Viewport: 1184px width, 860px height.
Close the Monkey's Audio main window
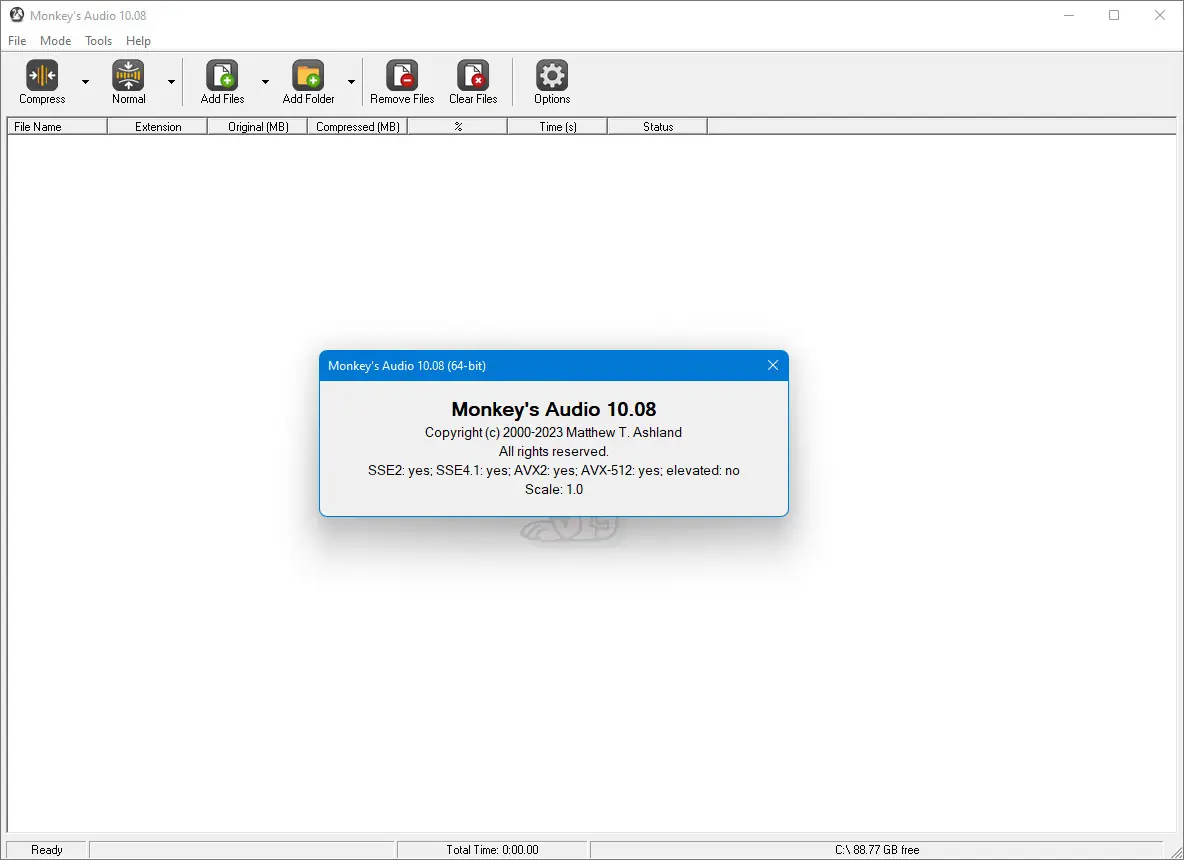click(1160, 15)
